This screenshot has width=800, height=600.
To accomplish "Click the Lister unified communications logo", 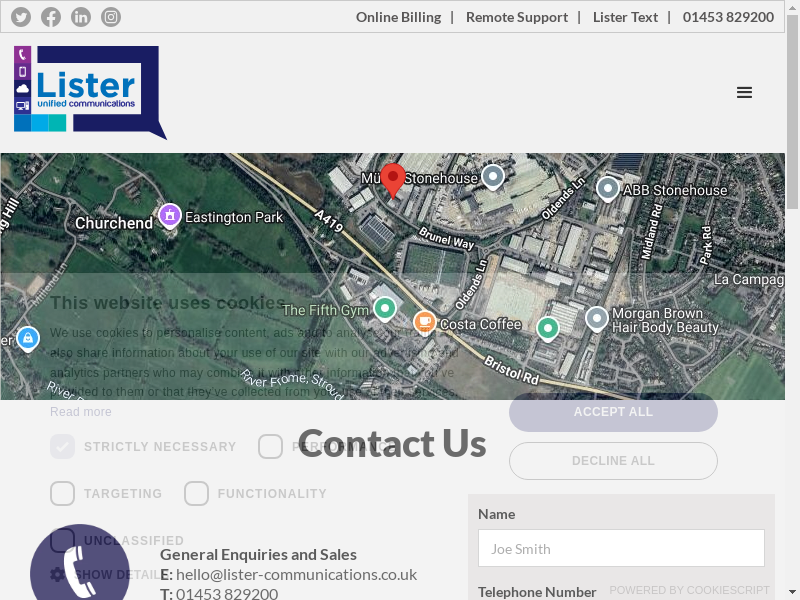I will point(90,92).
